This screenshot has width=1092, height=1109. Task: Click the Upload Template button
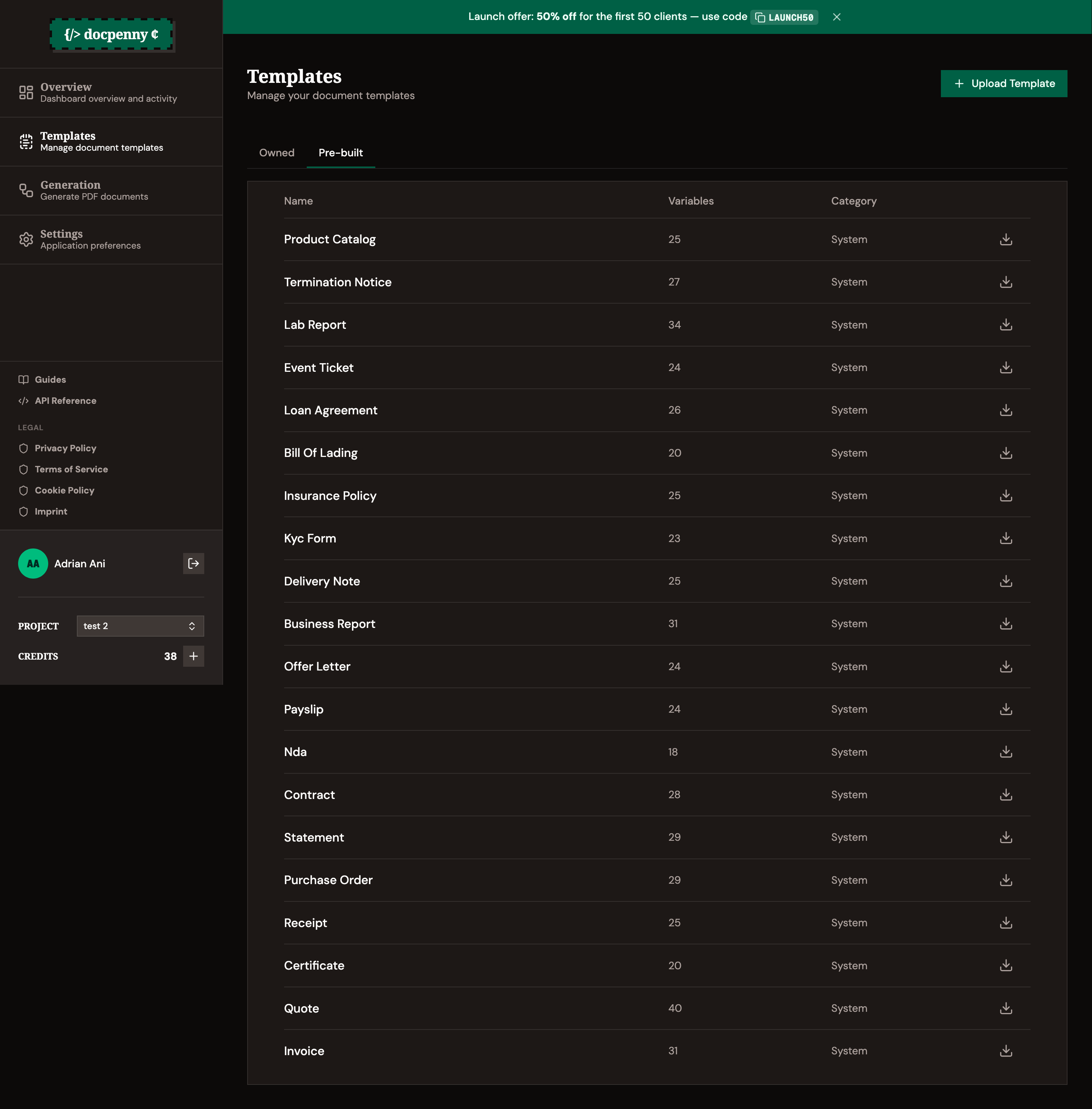(x=1004, y=84)
